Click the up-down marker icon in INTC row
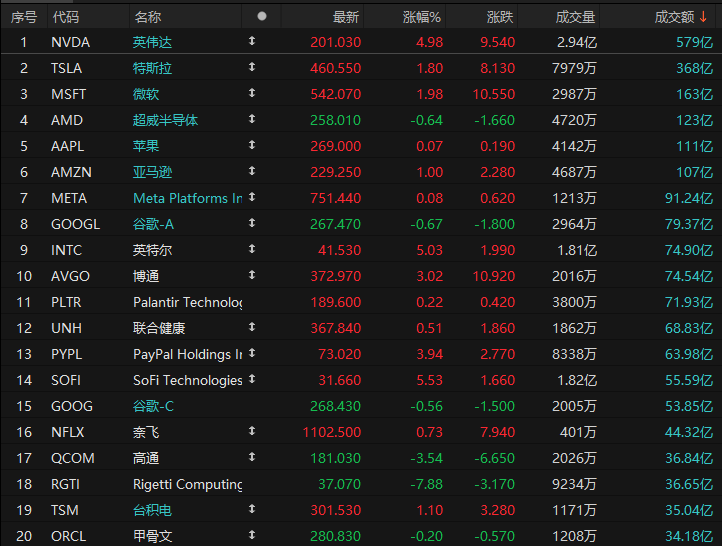 pyautogui.click(x=252, y=249)
